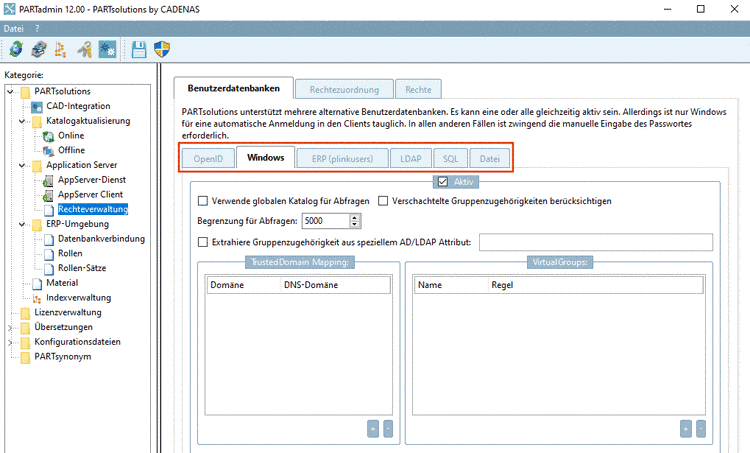Click the Begrenzung für Abfragen value field
750x453 pixels.
pos(326,221)
